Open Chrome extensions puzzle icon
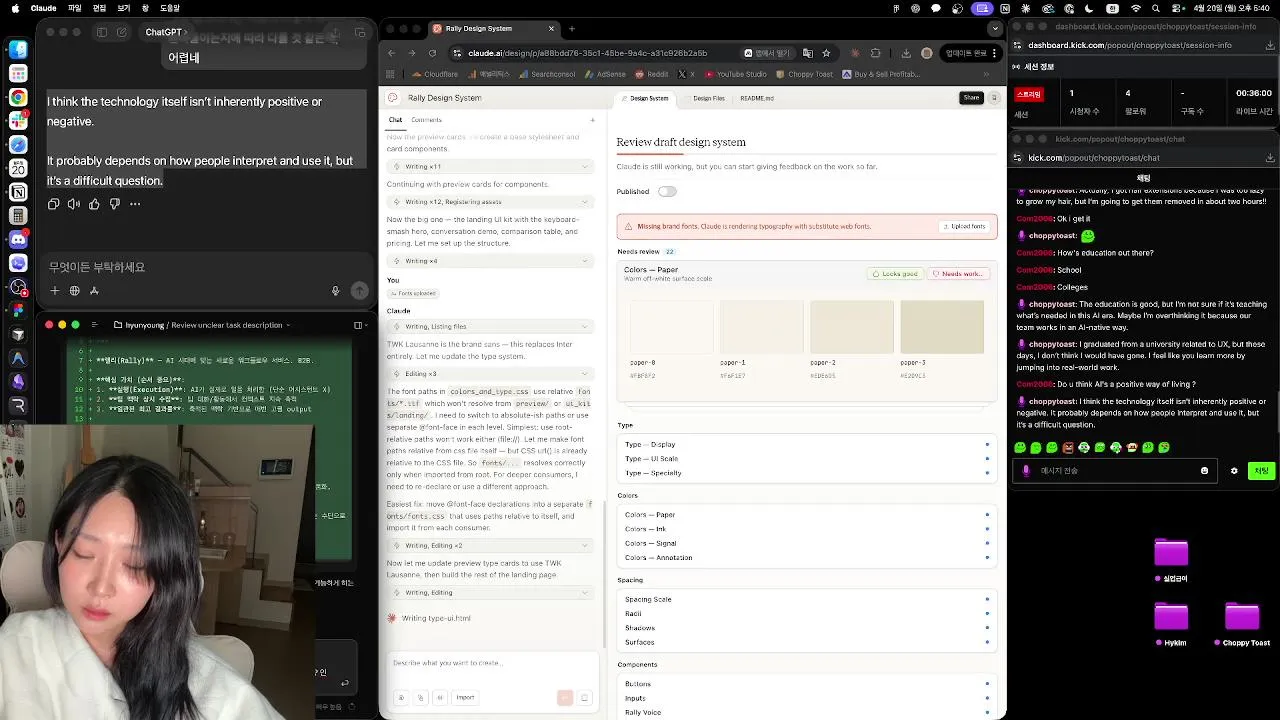1280x720 pixels. click(x=876, y=53)
